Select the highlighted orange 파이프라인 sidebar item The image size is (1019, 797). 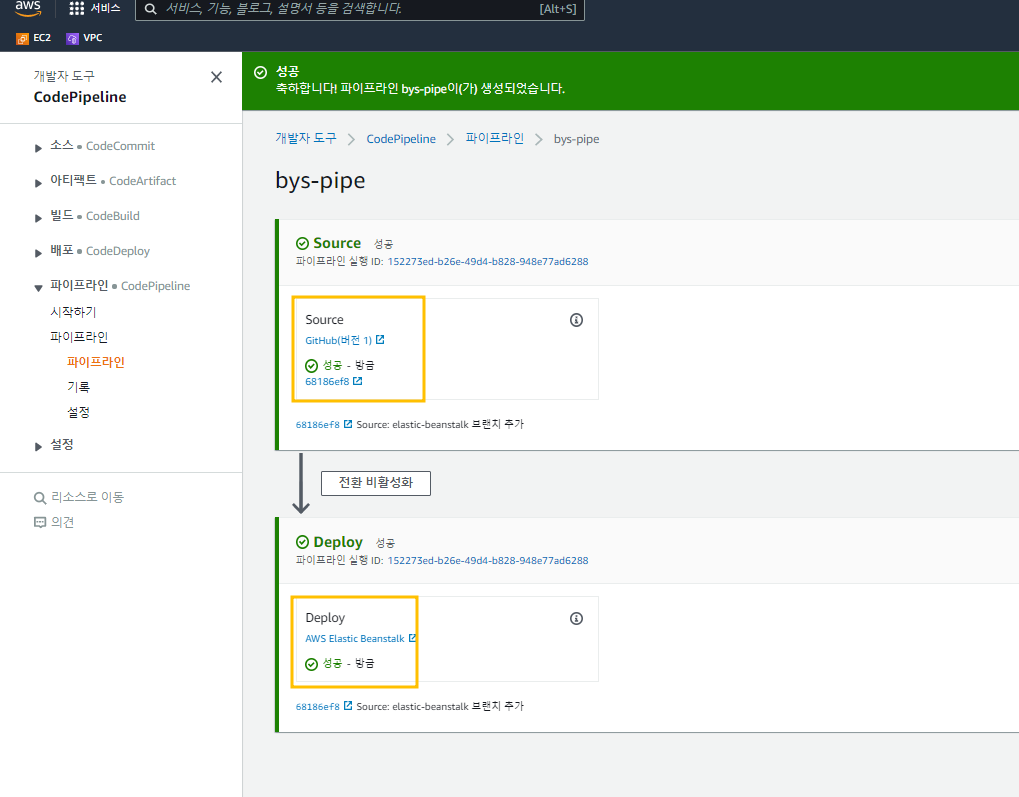pos(96,362)
